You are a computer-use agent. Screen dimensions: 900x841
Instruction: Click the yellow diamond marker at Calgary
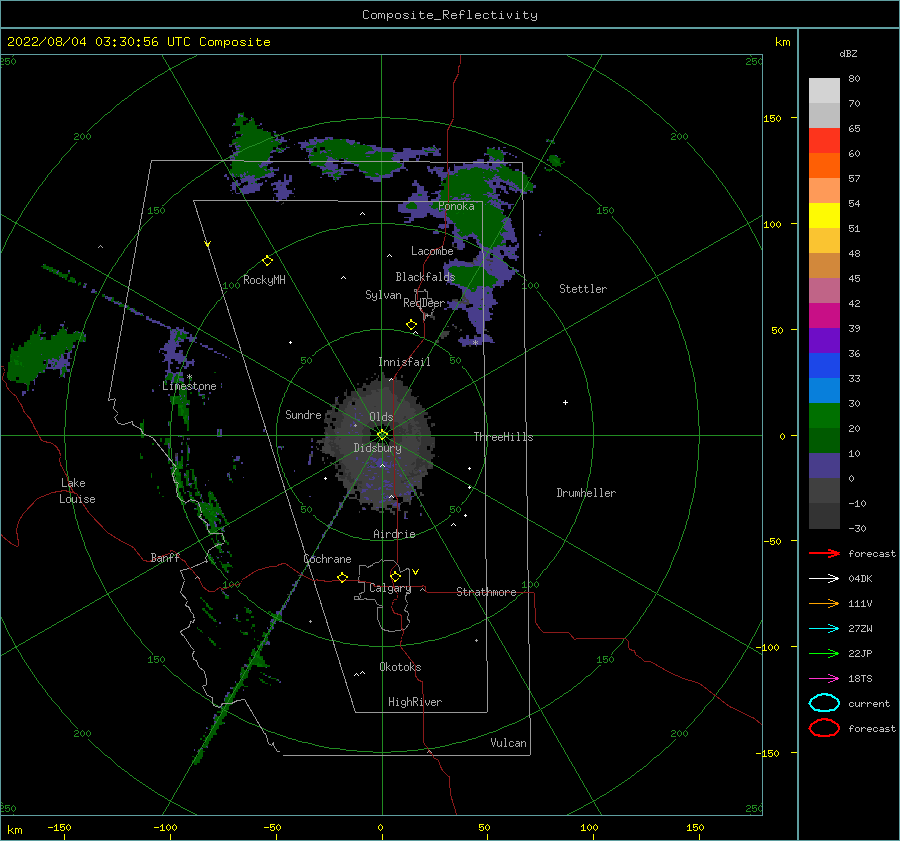pos(395,576)
